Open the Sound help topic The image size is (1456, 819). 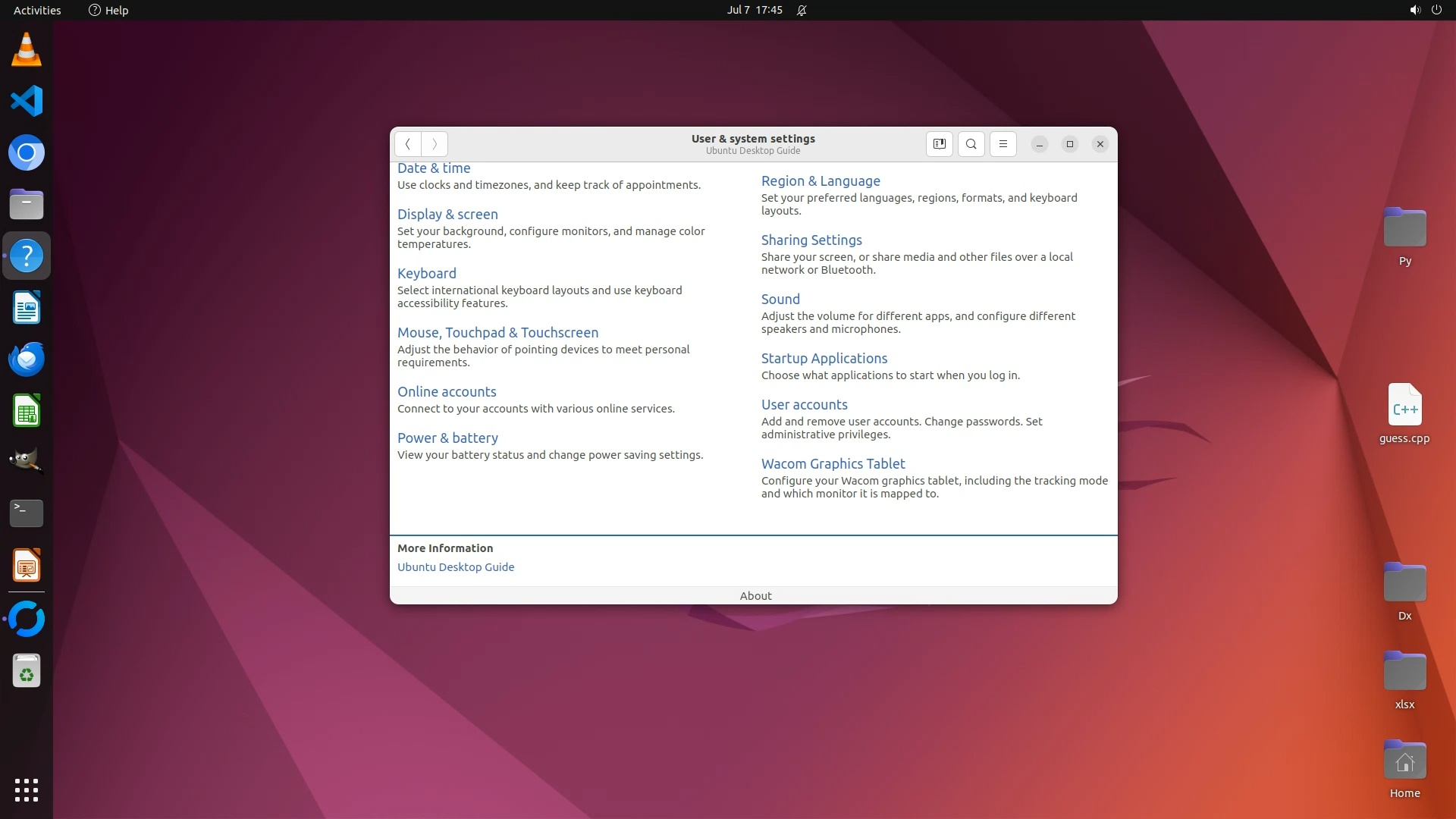coord(780,299)
